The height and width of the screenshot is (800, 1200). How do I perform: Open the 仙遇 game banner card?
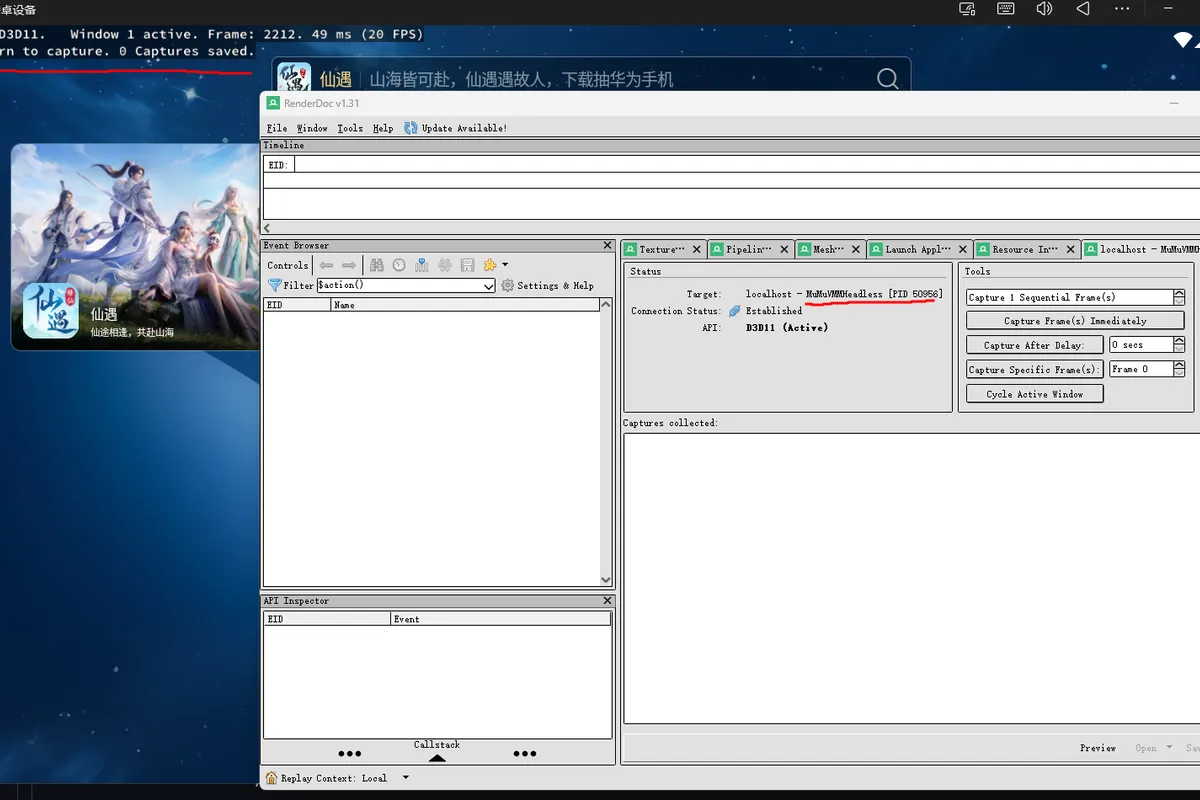pos(134,247)
